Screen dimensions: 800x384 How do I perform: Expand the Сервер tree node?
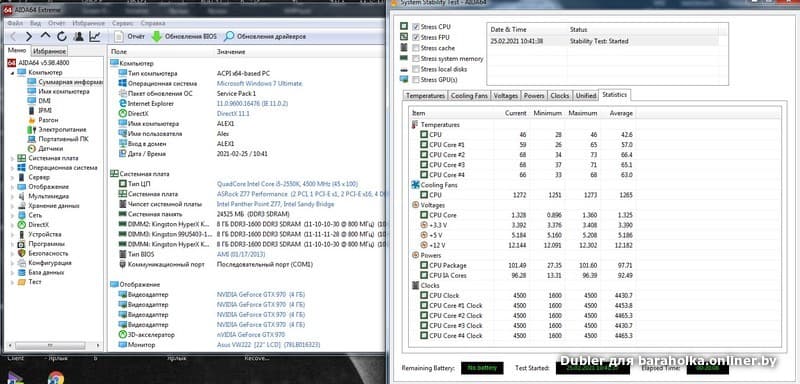click(x=12, y=177)
